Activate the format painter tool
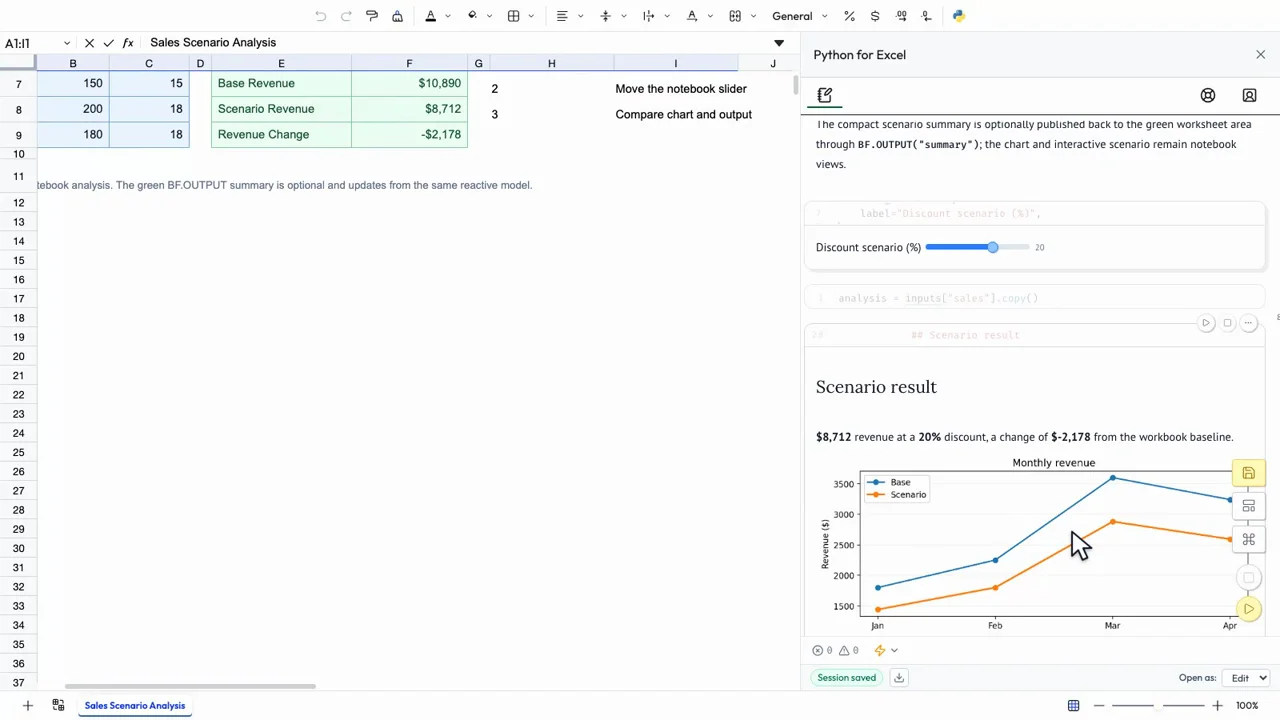 372,16
